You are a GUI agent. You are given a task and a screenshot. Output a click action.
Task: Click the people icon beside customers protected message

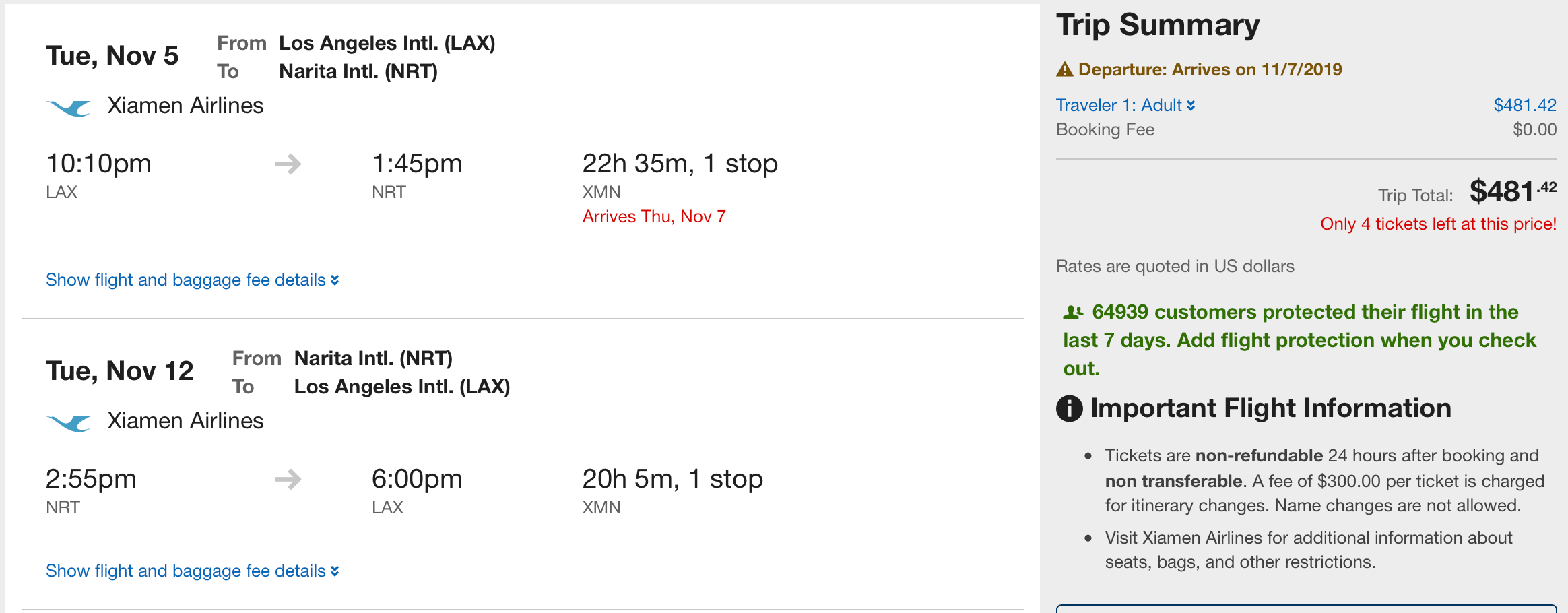click(1073, 312)
